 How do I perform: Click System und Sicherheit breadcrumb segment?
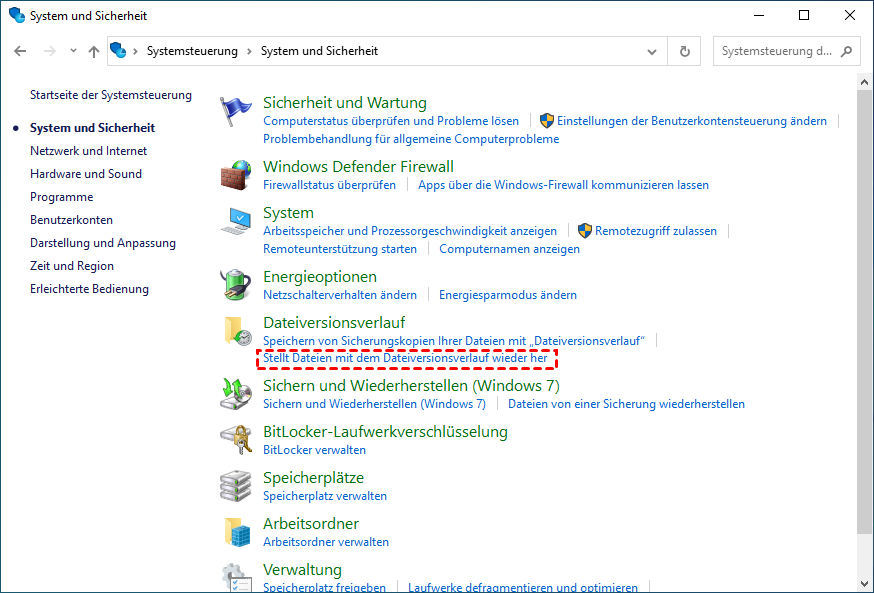pyautogui.click(x=319, y=51)
